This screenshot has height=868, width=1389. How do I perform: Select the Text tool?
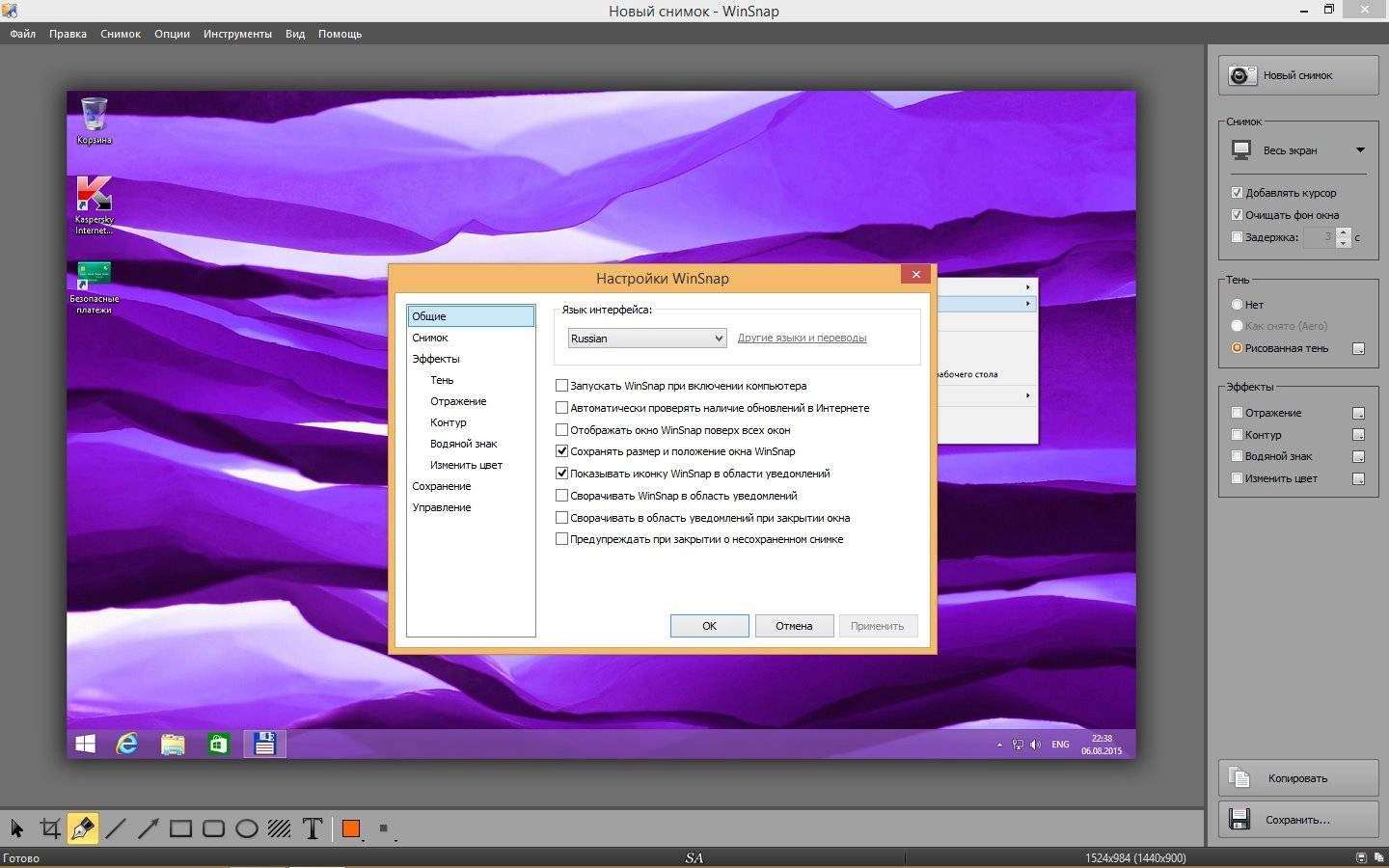tap(313, 828)
